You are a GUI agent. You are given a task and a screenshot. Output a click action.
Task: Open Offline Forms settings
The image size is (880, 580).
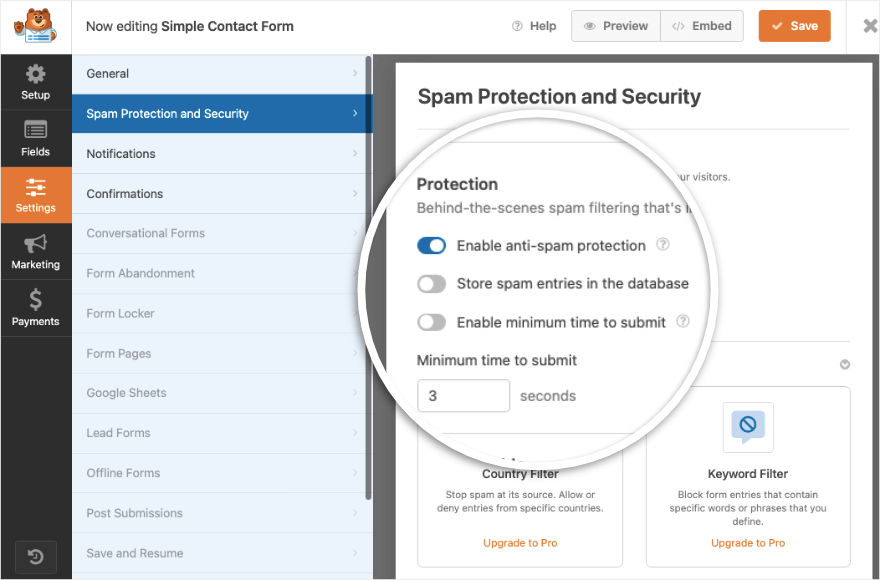pos(222,473)
